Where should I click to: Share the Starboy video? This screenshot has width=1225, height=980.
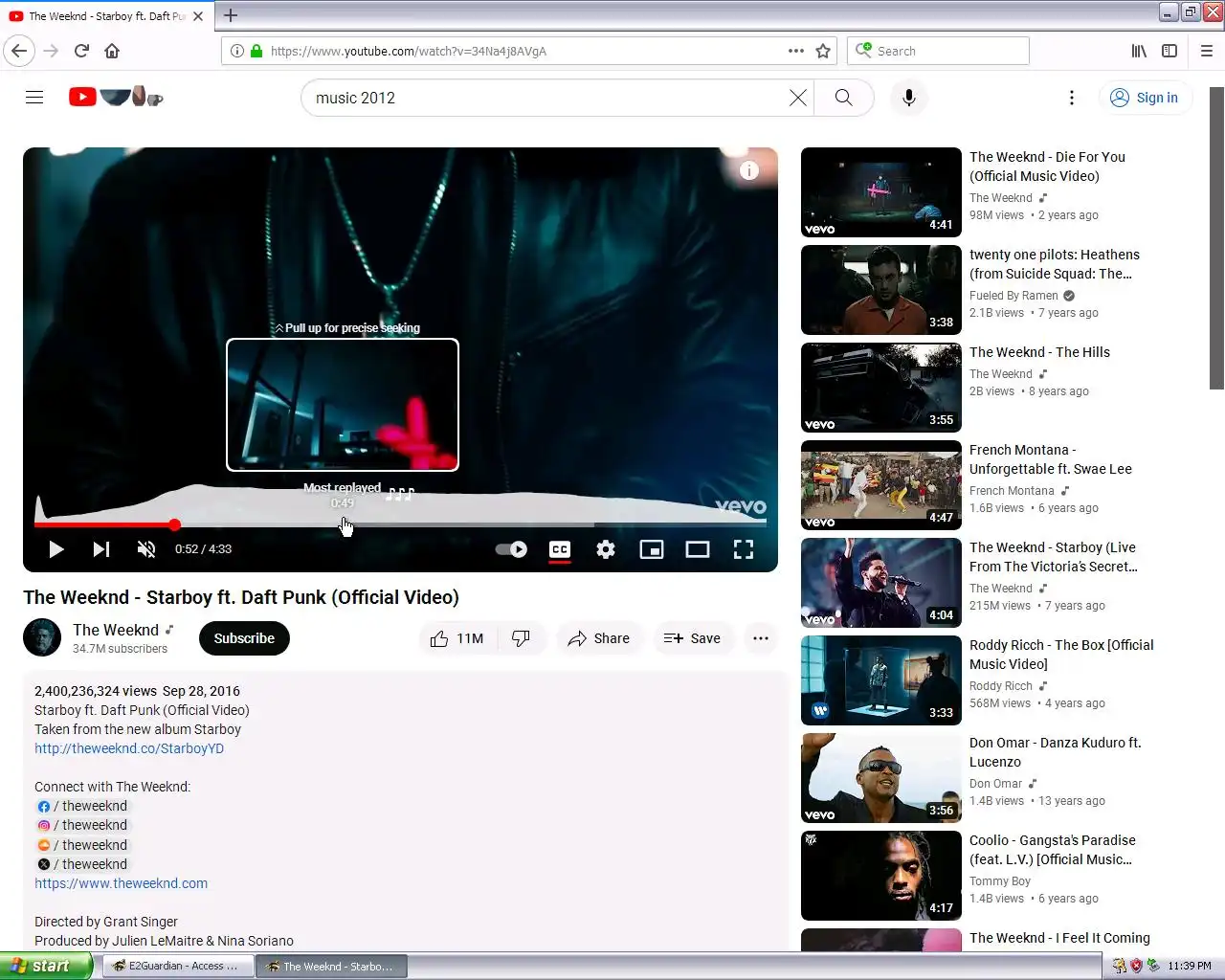tap(598, 638)
